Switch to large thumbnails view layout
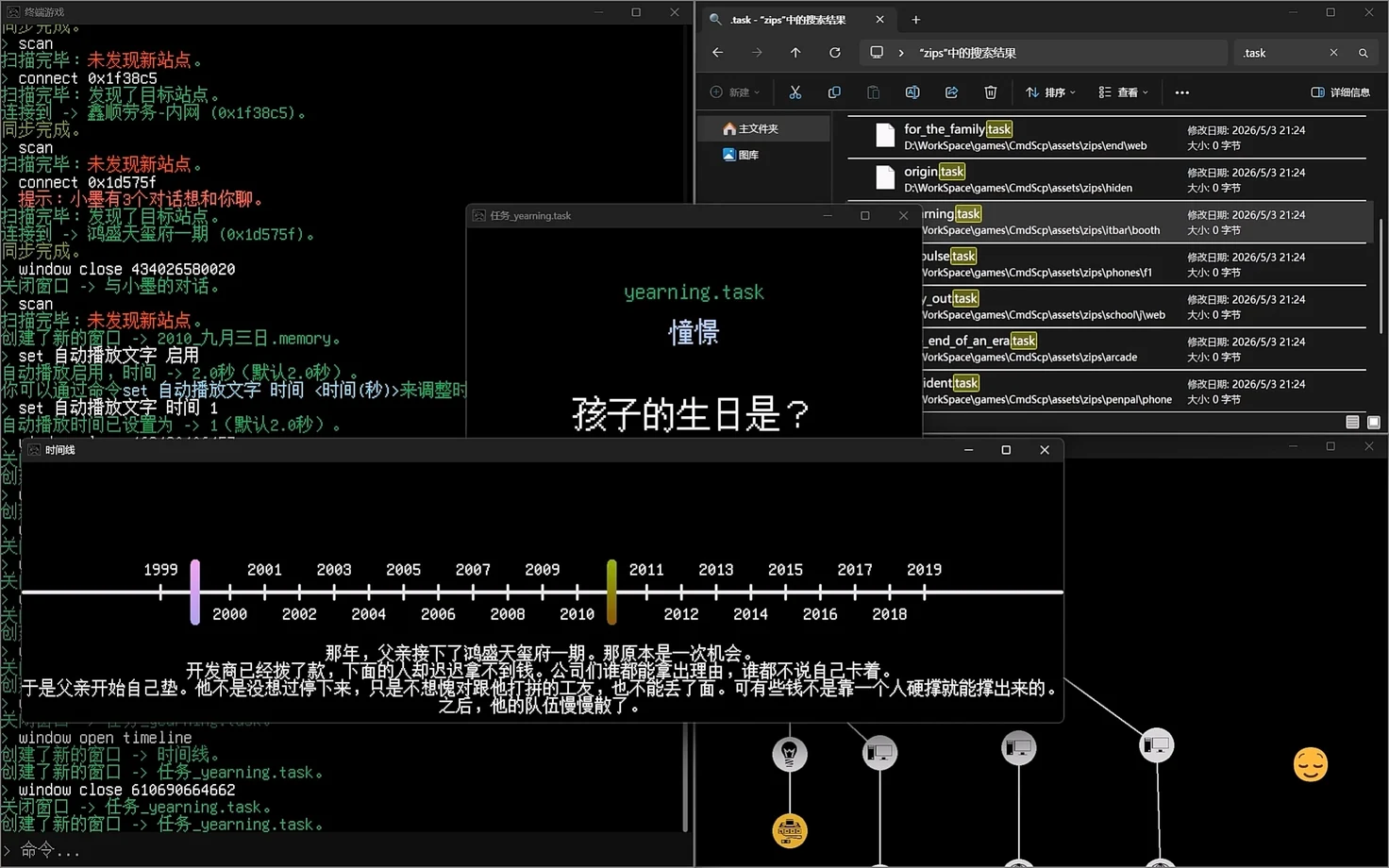The width and height of the screenshot is (1389, 868). click(x=1374, y=422)
